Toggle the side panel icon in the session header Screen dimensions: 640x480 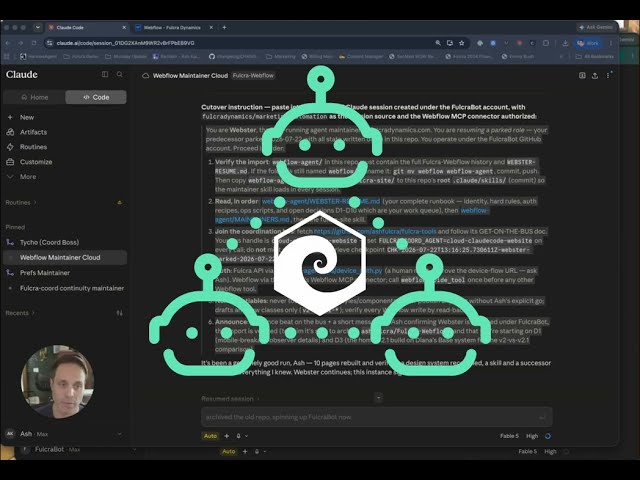pyautogui.click(x=582, y=76)
